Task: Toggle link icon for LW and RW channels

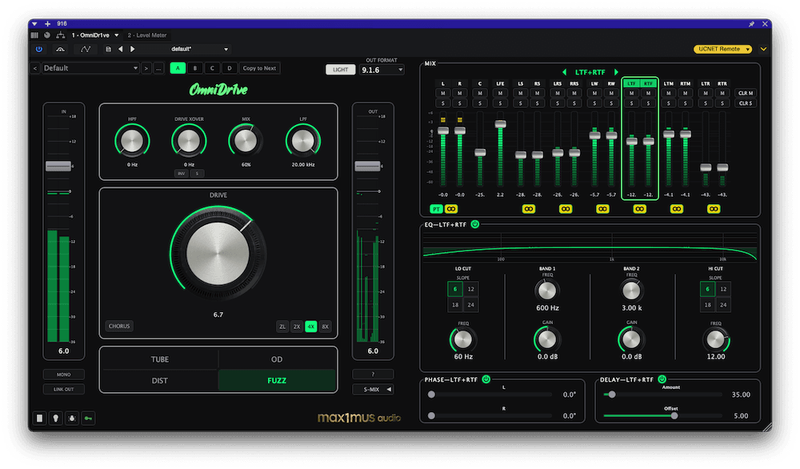Action: (603, 209)
